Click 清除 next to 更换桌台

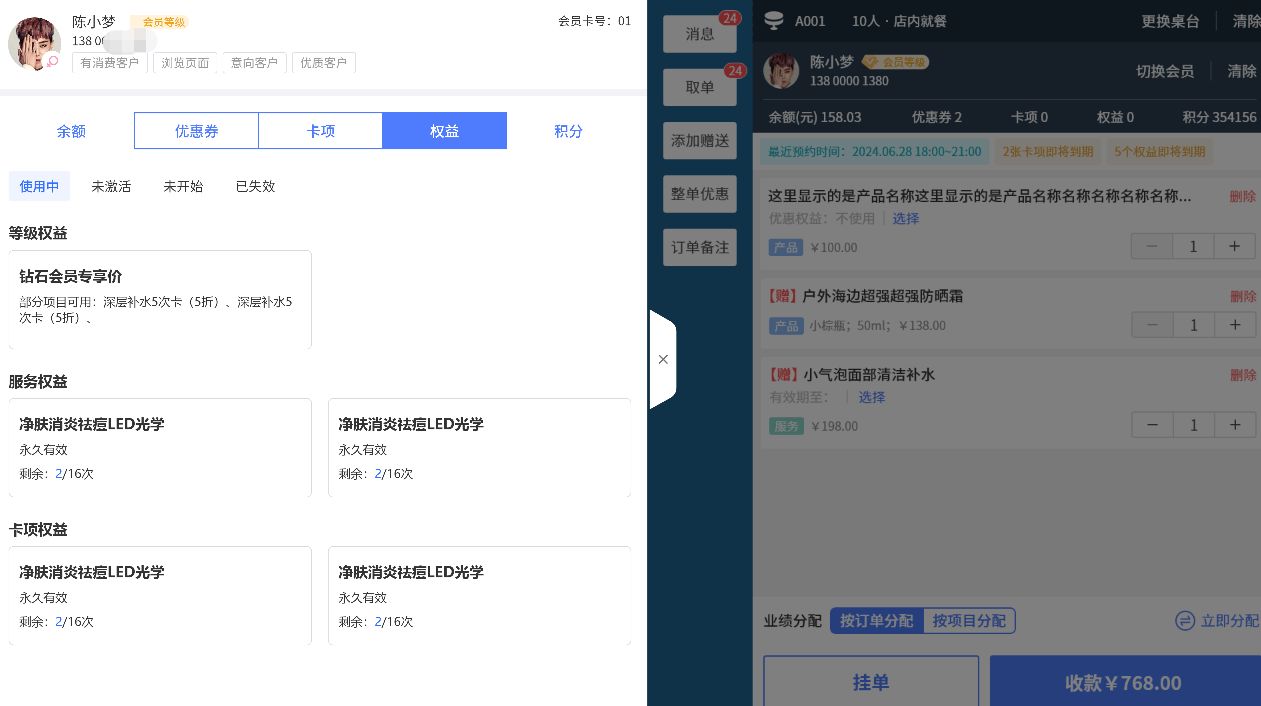pos(1246,21)
